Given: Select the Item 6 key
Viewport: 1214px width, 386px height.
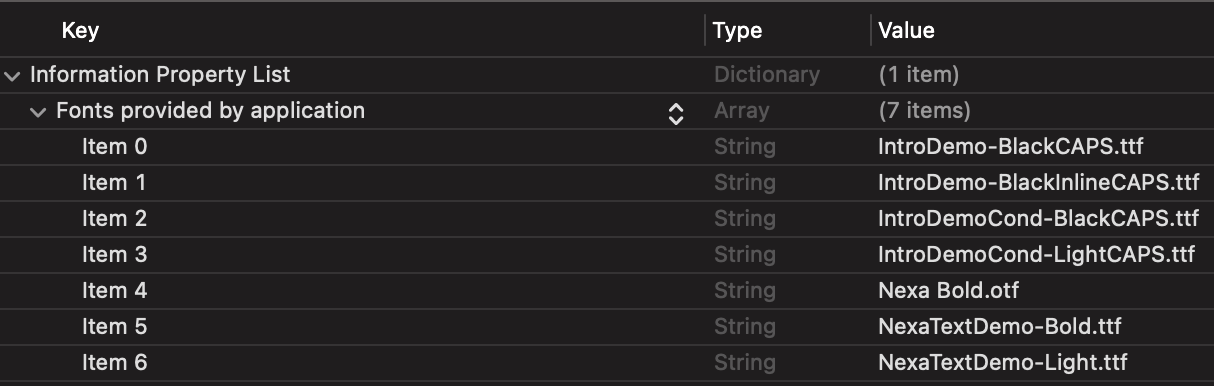Looking at the screenshot, I should 114,363.
